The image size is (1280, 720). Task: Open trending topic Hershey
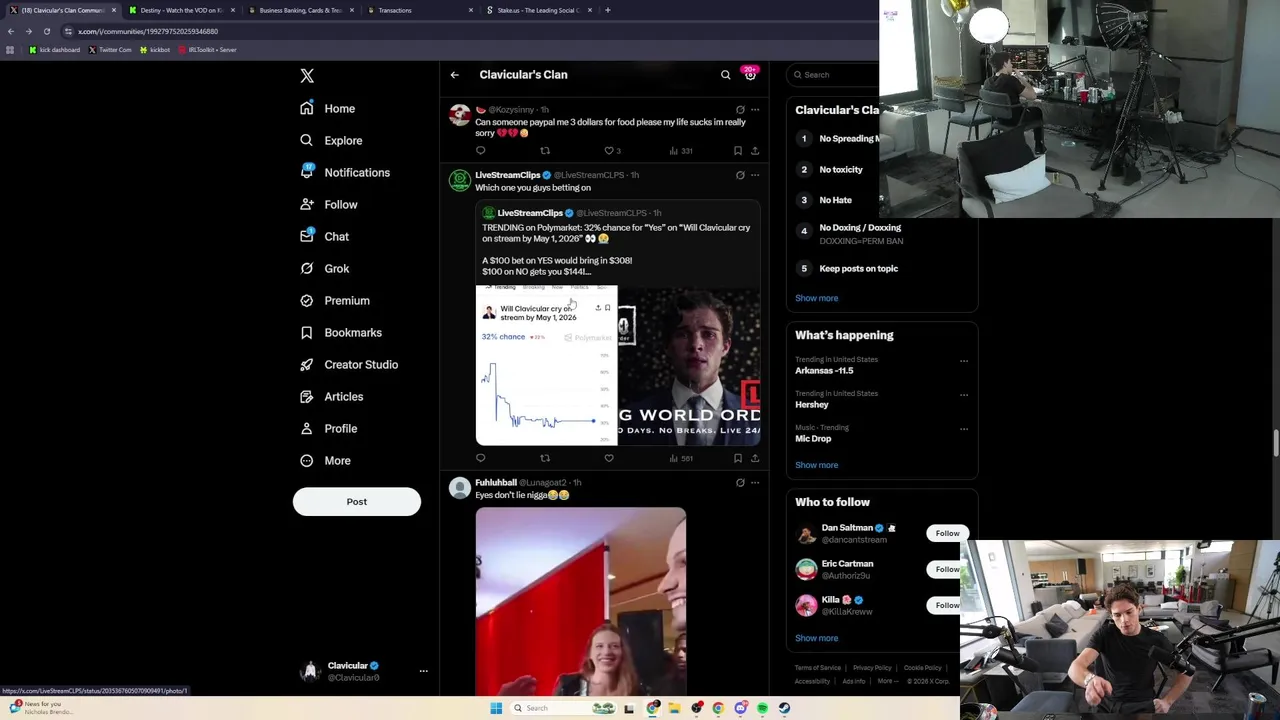coord(812,405)
